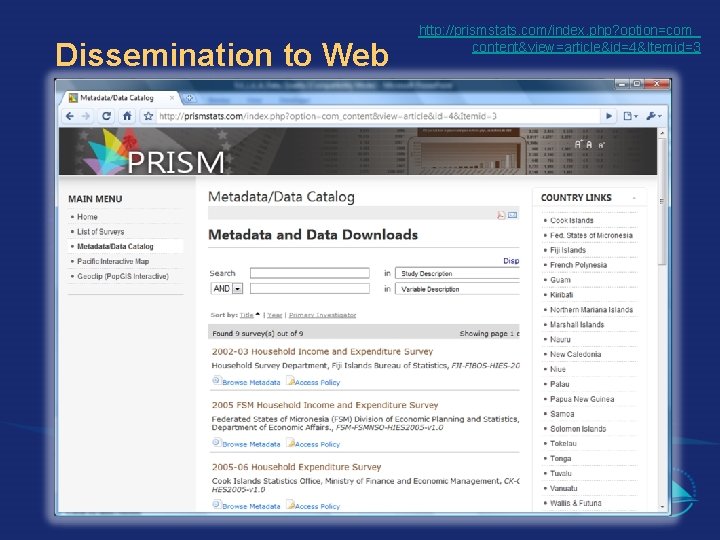Click the browser forward arrow
720x540 pixels.
(86, 116)
